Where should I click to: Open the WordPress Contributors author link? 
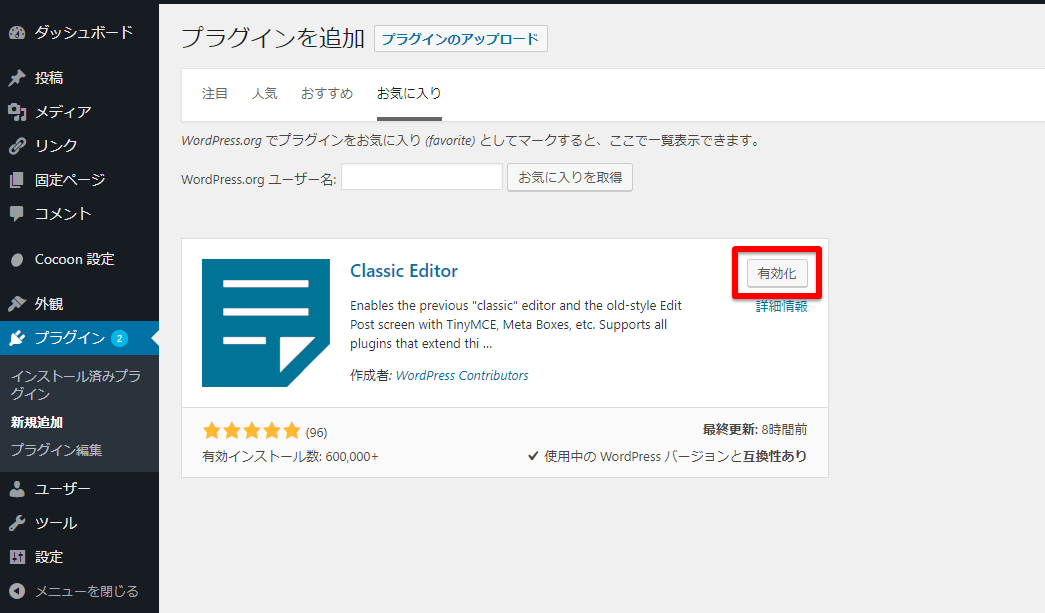(x=462, y=376)
